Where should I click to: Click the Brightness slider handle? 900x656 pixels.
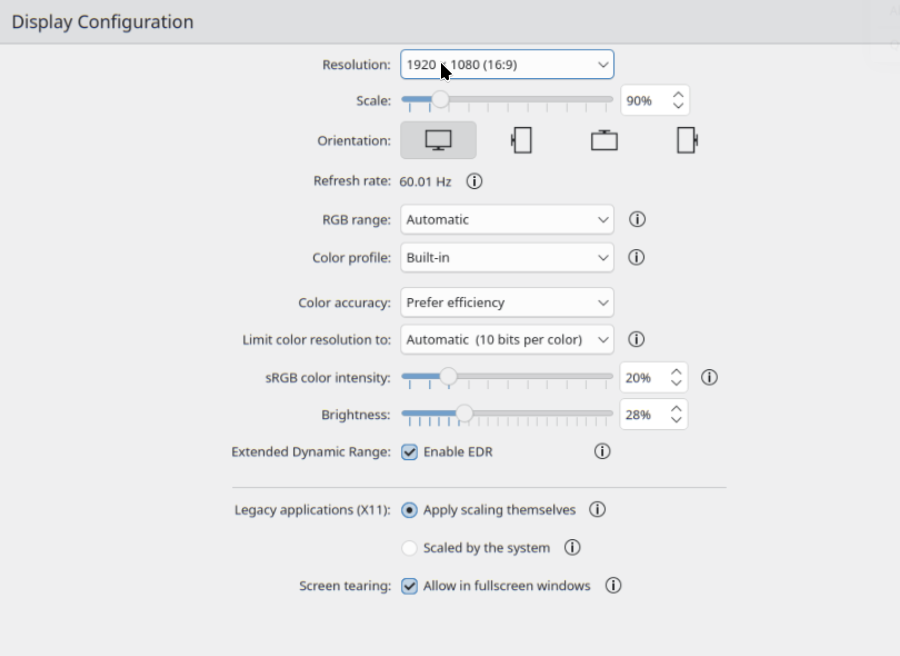point(464,413)
